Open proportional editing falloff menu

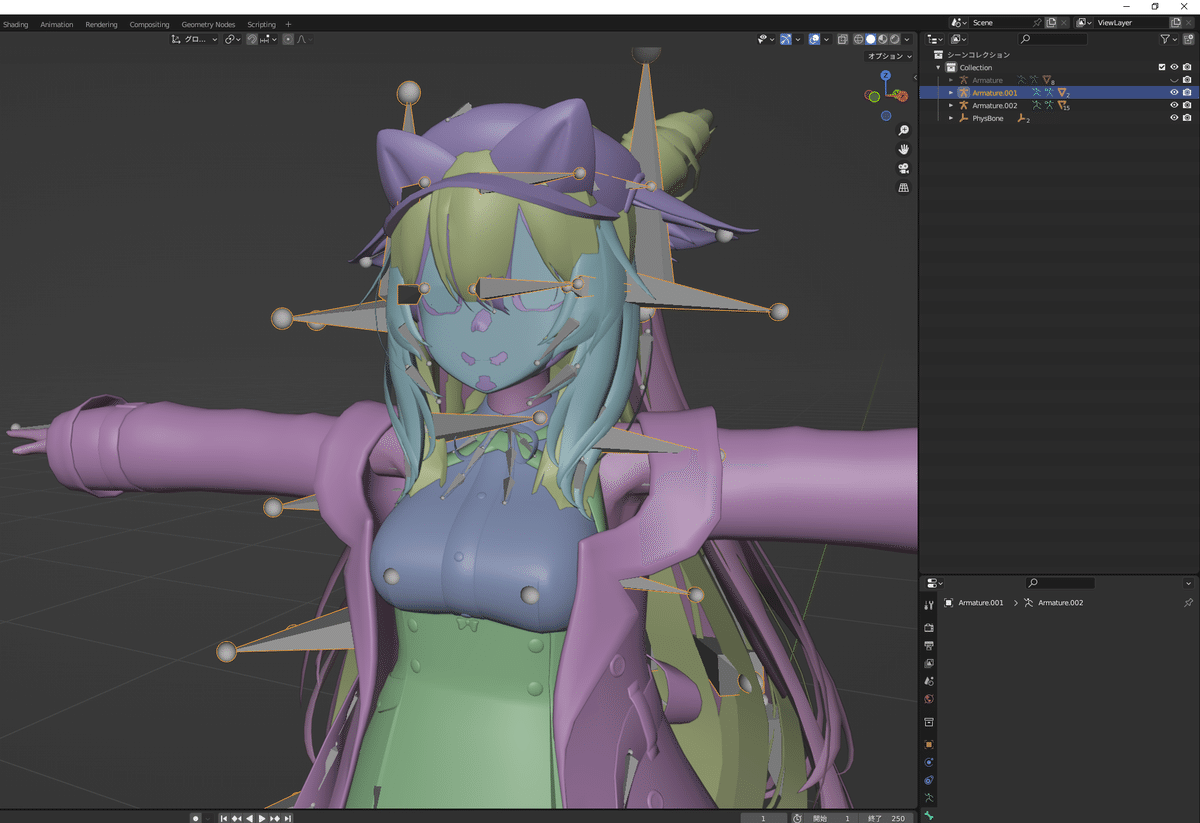click(304, 39)
